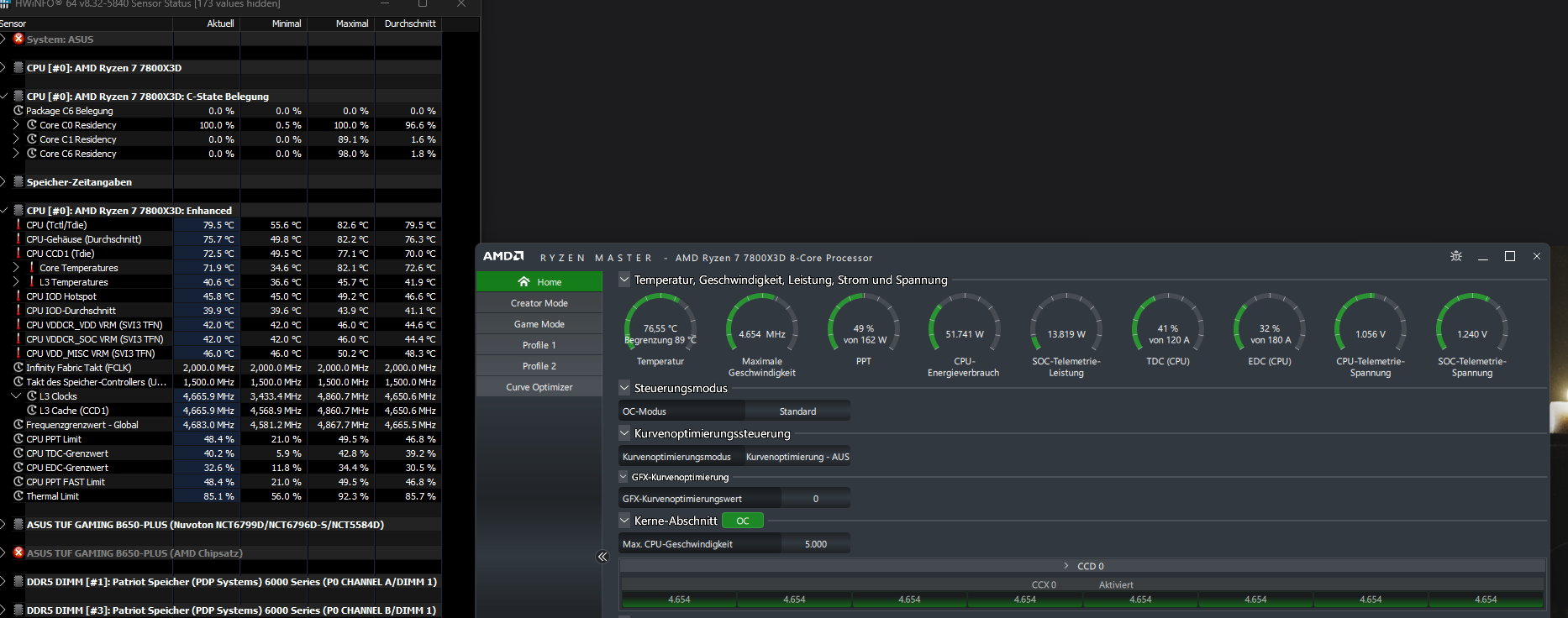Click thermometer icon beside CPU (Tctl/Tdie)
1568x618 pixels.
(18, 224)
